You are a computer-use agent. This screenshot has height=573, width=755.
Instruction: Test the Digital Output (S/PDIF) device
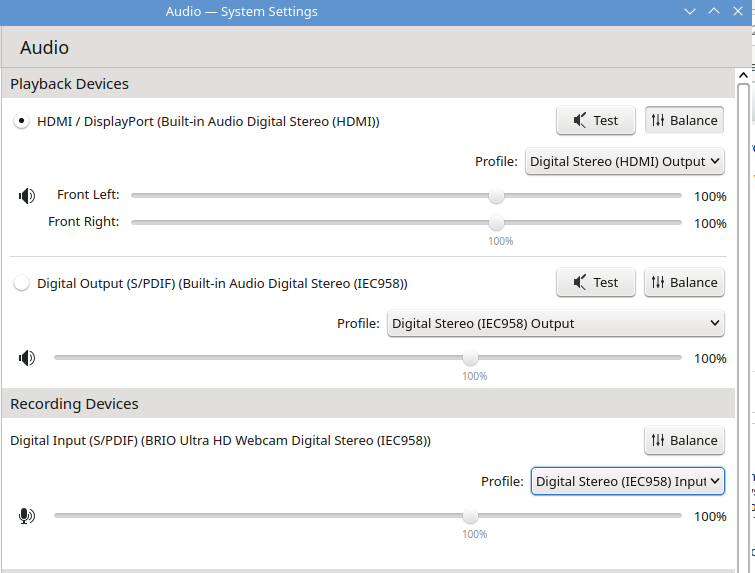(x=595, y=283)
